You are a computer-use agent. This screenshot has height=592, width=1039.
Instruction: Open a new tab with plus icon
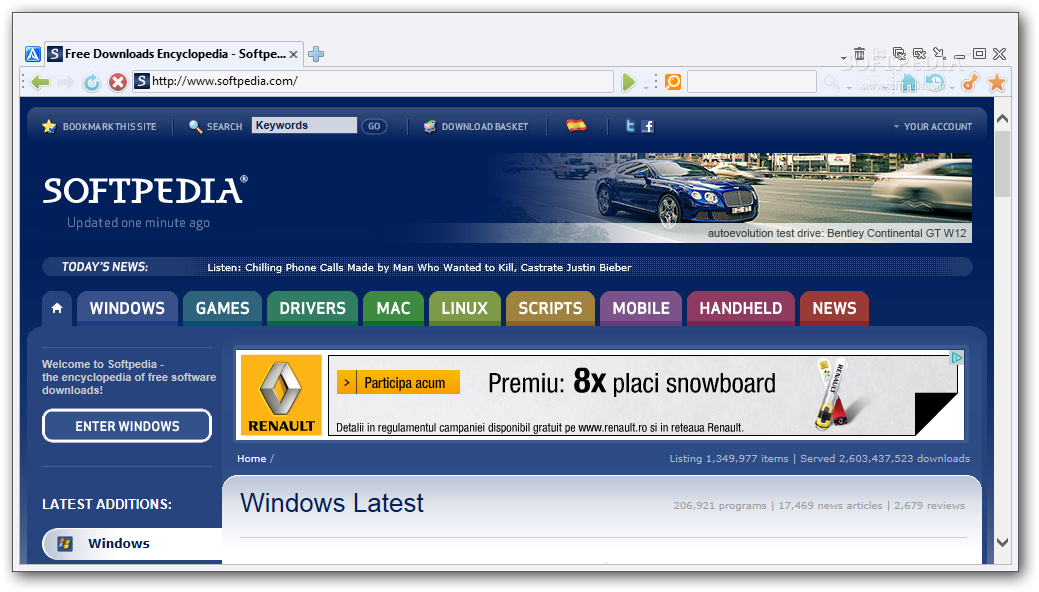click(316, 54)
